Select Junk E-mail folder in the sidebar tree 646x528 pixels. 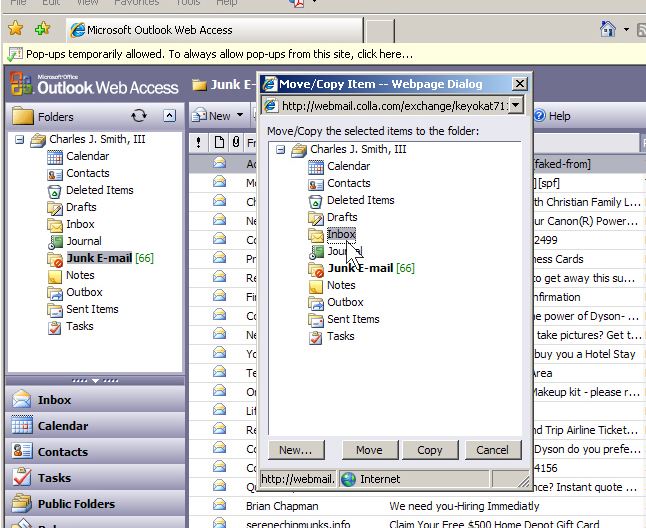tap(99, 258)
